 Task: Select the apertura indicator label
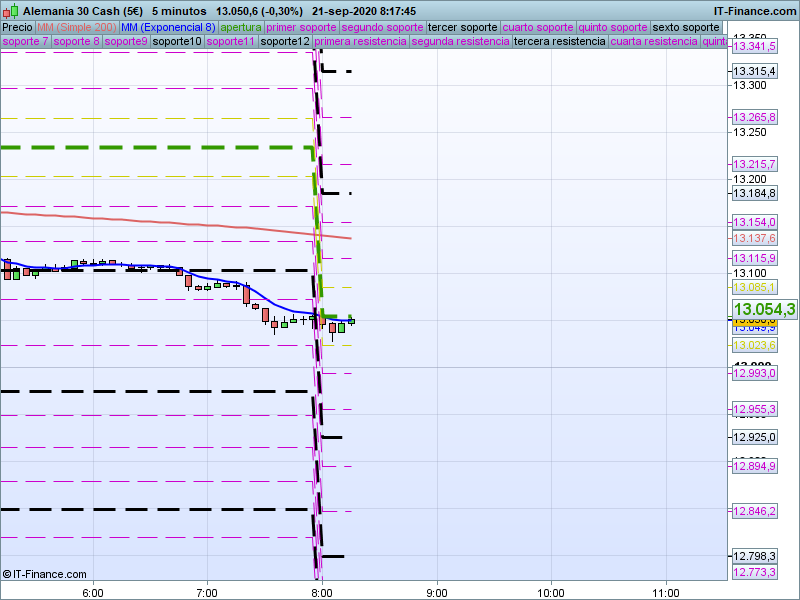(240, 27)
